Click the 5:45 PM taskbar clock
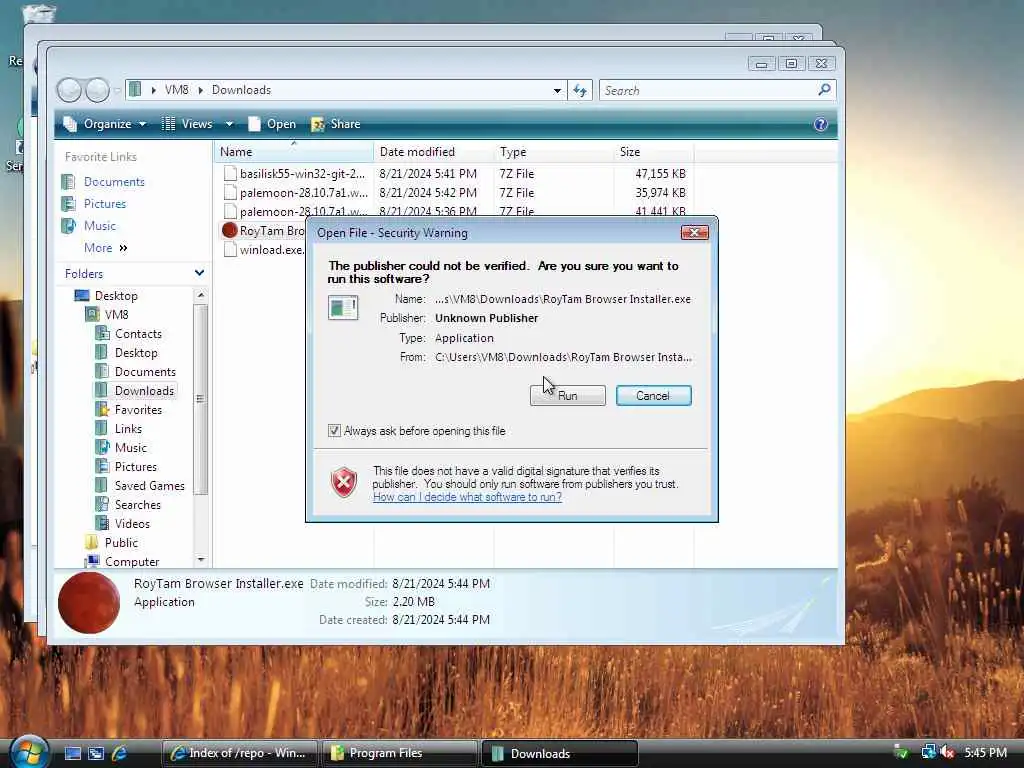This screenshot has width=1024, height=768. tap(985, 753)
